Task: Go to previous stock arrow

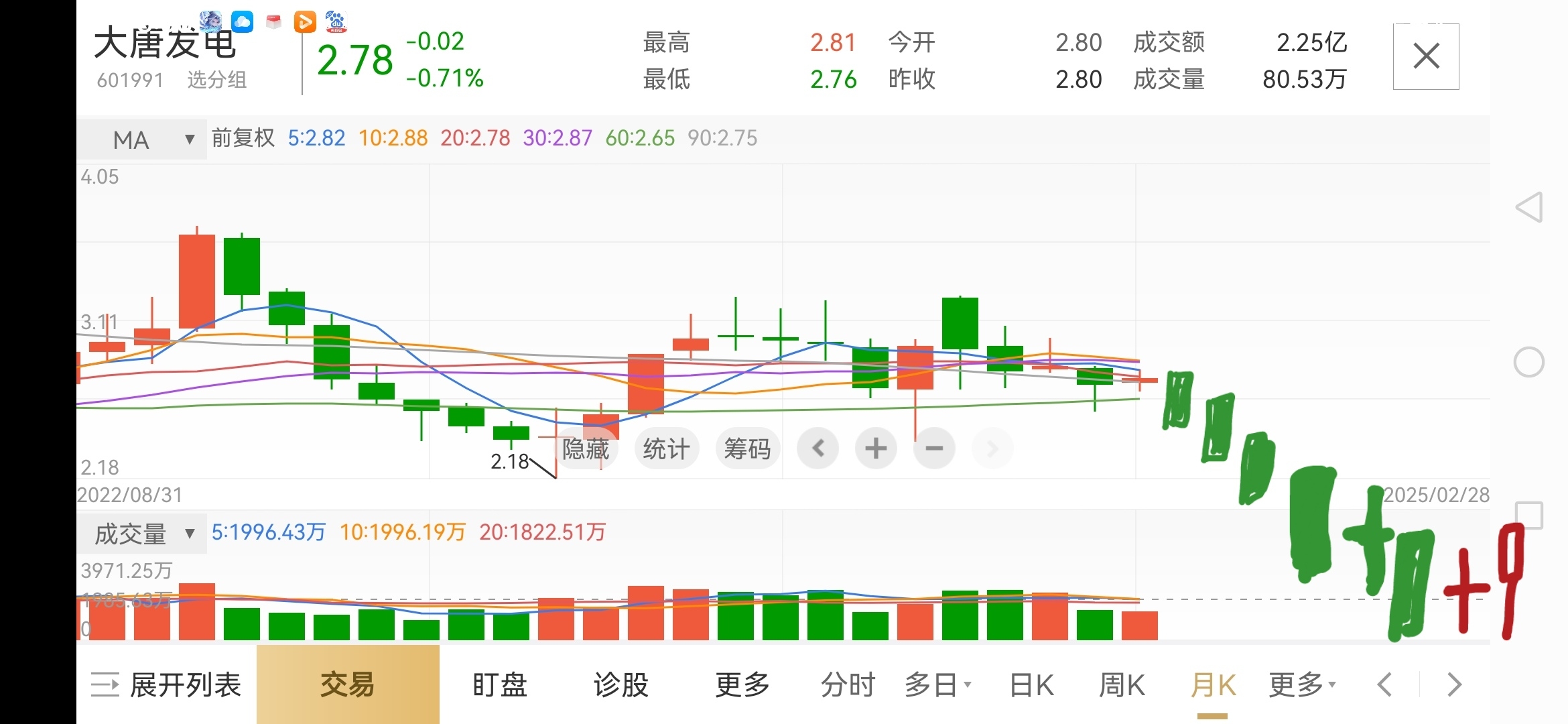Action: point(1384,685)
